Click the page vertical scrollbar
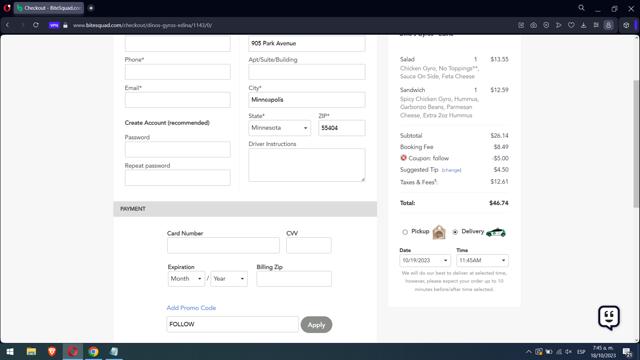 tap(636, 144)
